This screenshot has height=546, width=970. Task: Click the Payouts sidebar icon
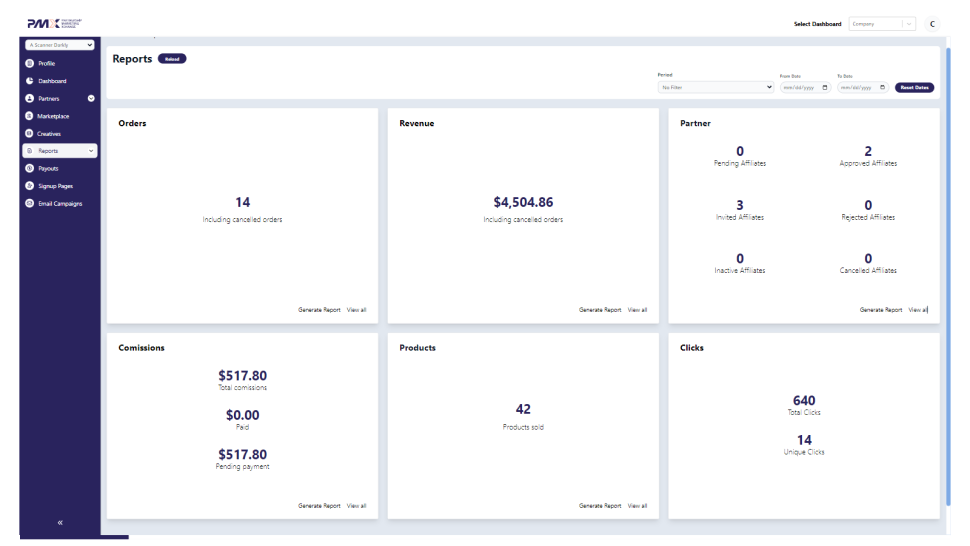click(x=29, y=168)
